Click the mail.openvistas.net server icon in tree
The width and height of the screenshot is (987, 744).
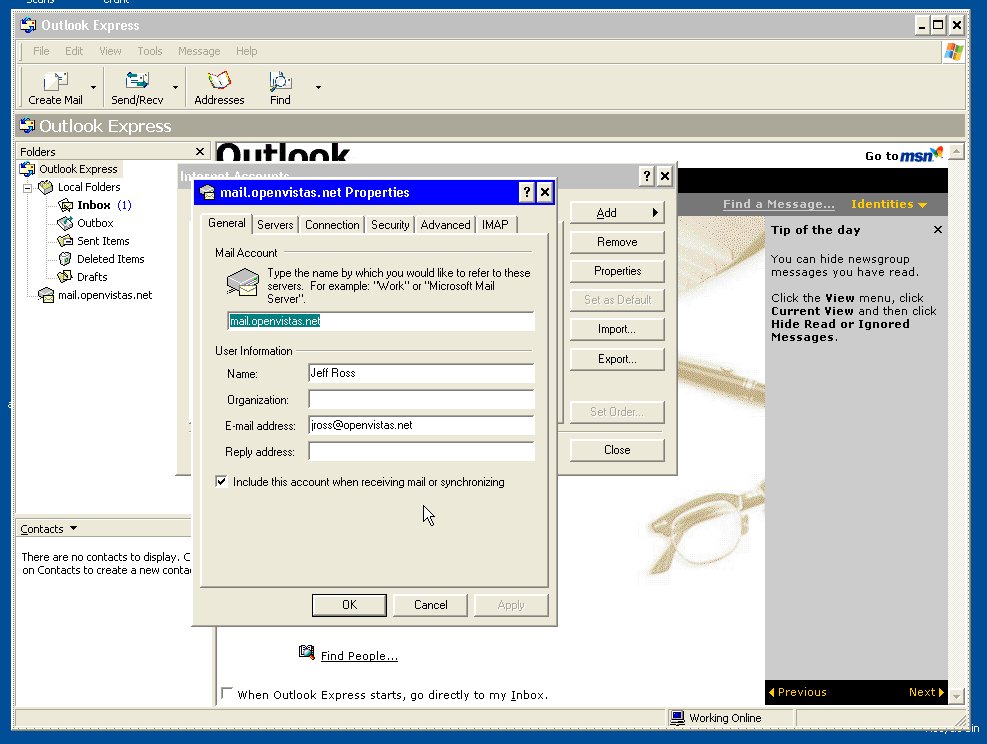(x=46, y=295)
